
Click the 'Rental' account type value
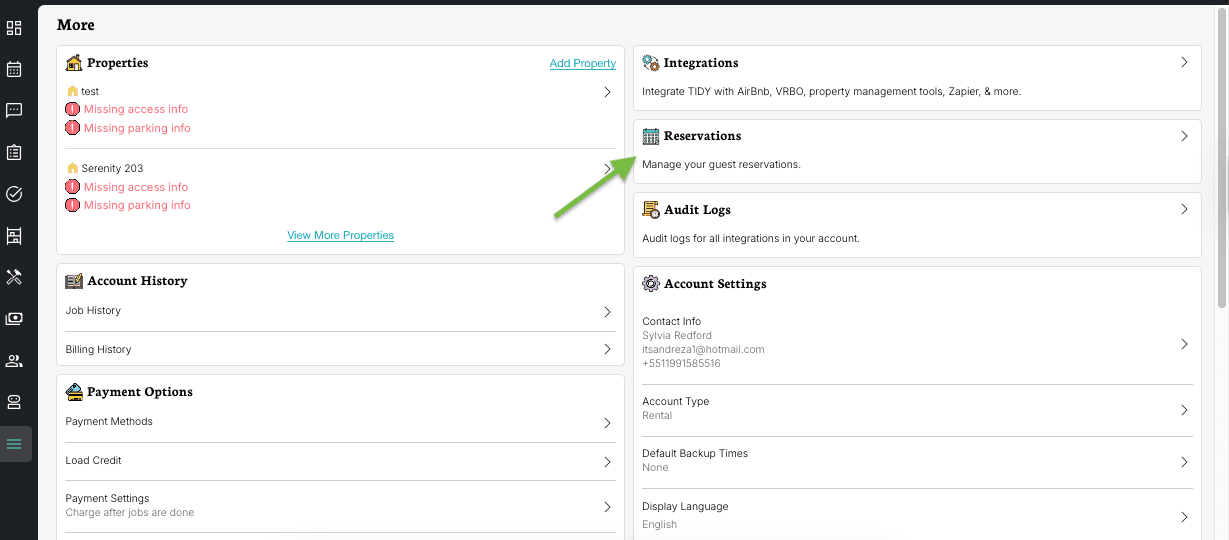coord(657,415)
